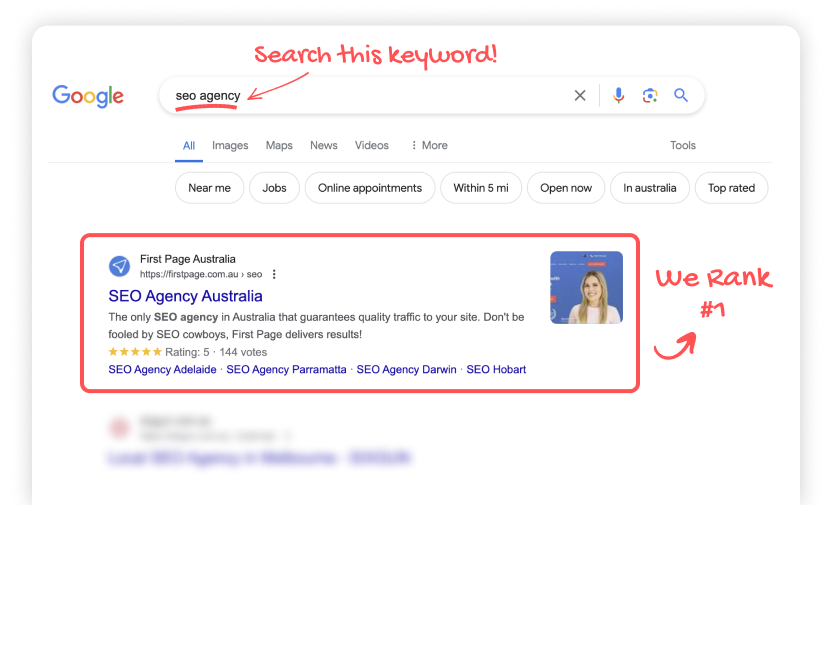Select the Videos tab

coord(372,145)
